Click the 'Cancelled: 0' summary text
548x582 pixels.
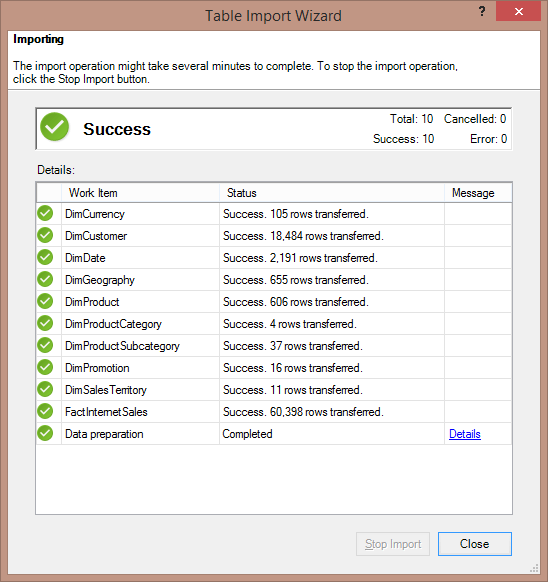475,119
